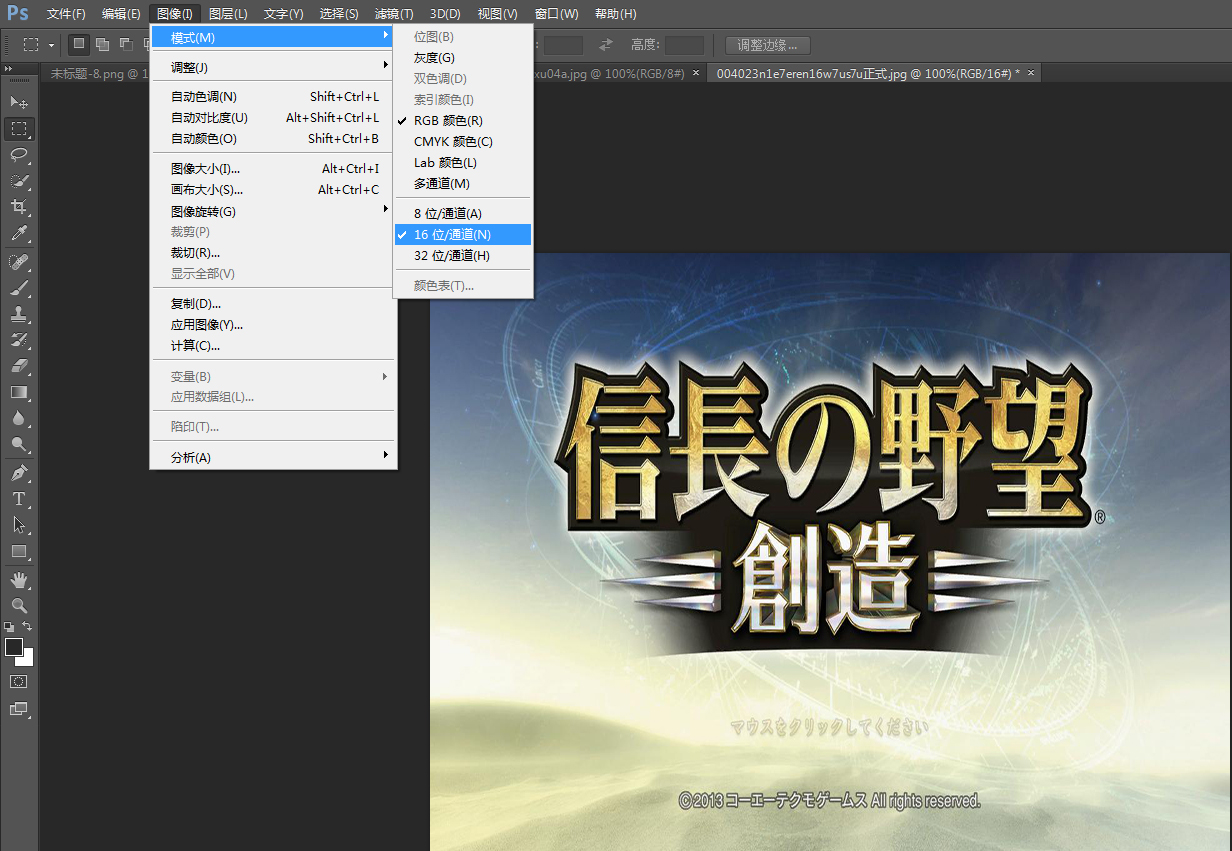Select the Crop tool
Screen dimensions: 1232x851
(19, 207)
